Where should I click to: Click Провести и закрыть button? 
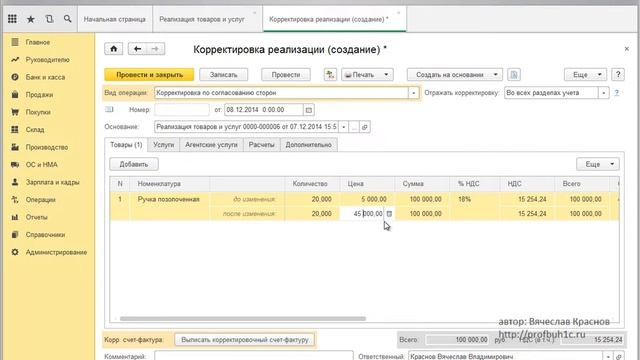tap(149, 75)
